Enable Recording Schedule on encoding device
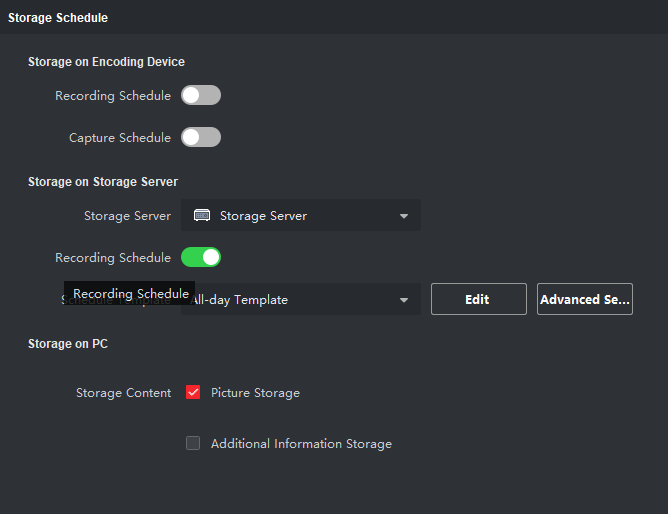 point(201,96)
